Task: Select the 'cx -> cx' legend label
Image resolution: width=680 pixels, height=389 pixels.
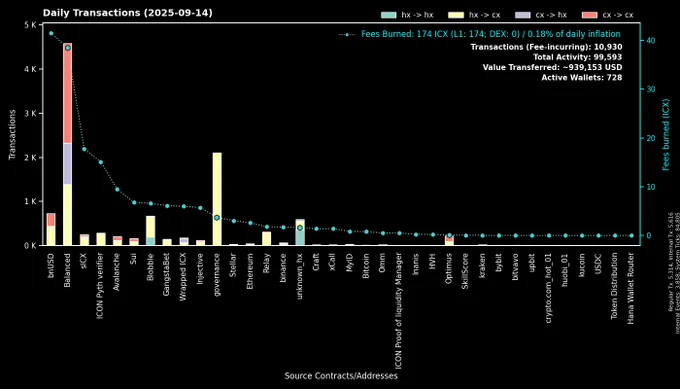Action: tap(618, 15)
